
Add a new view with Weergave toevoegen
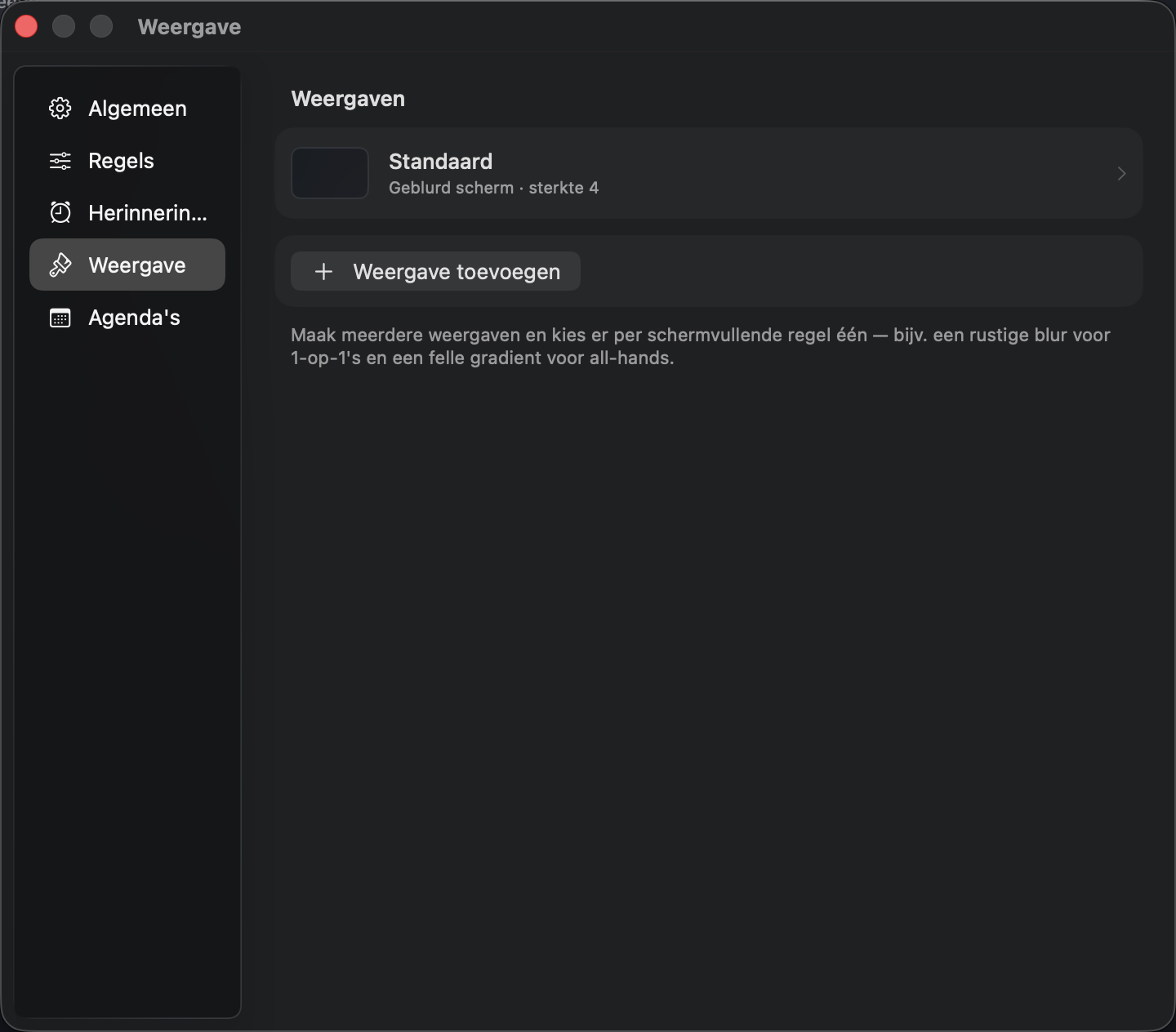click(x=435, y=271)
